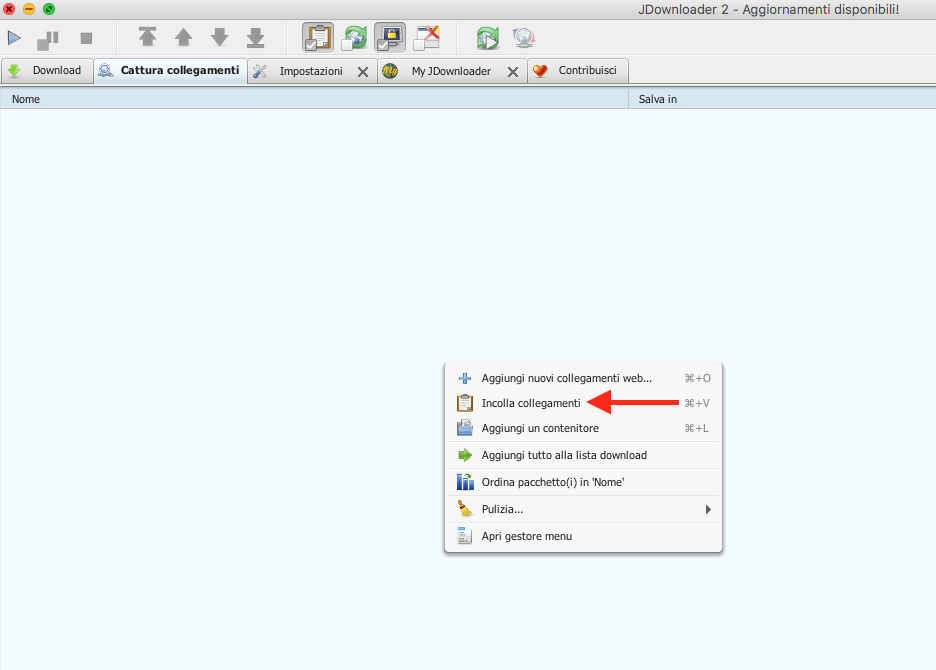Image resolution: width=936 pixels, height=670 pixels.
Task: Open the Contribuisci tab
Action: pyautogui.click(x=578, y=70)
